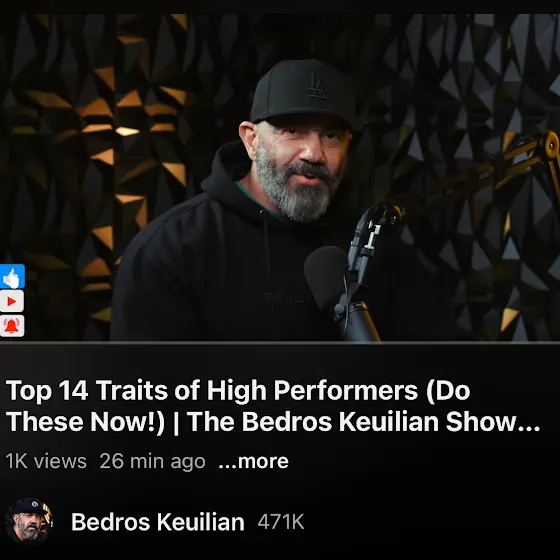This screenshot has width=560, height=560.
Task: Open the Bedros Keuilian channel avatar
Action: 29,521
